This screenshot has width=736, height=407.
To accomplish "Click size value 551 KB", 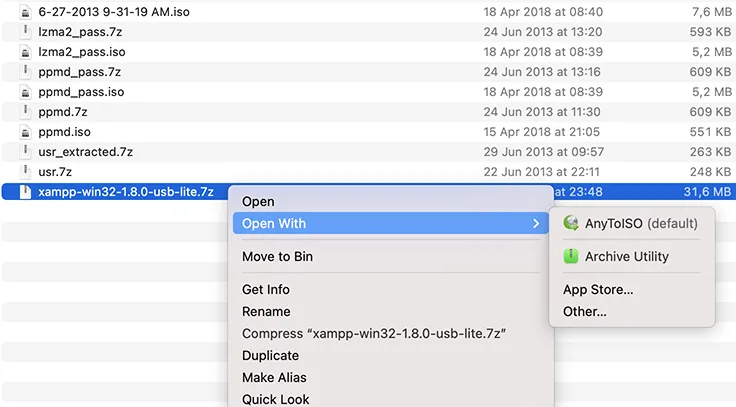I will tap(710, 132).
